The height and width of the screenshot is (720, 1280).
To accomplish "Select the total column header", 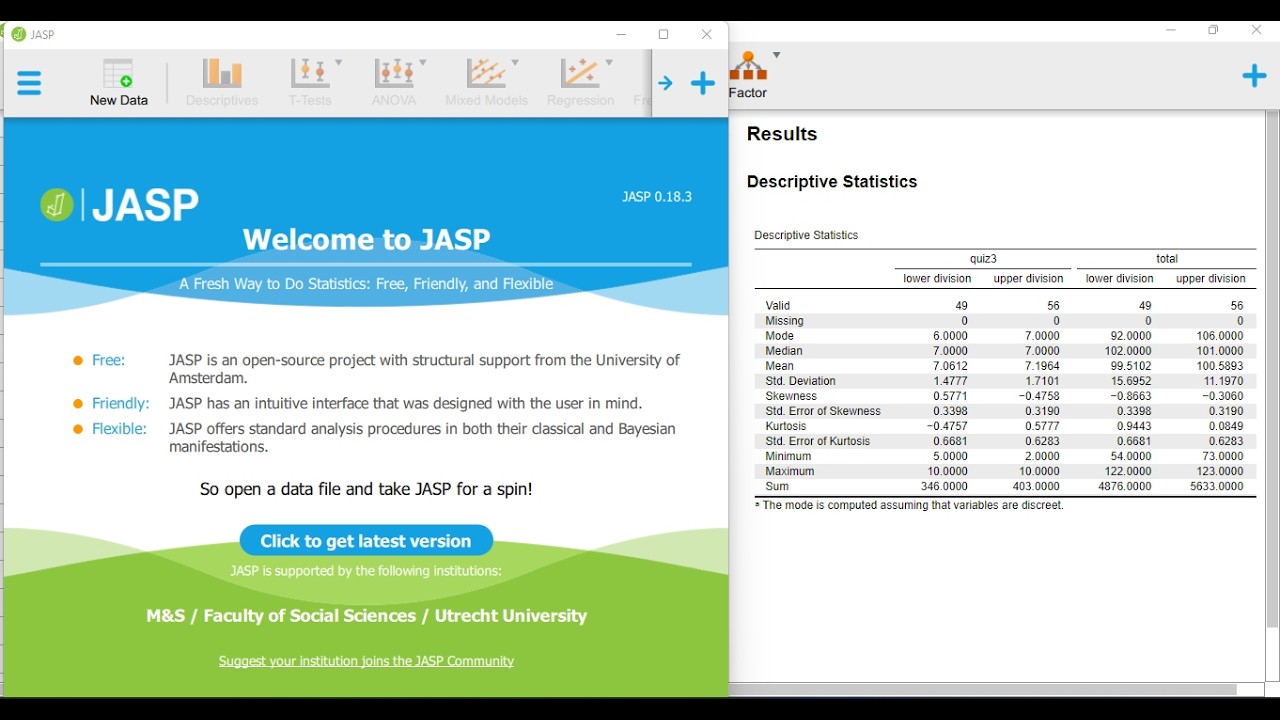I will point(1167,259).
